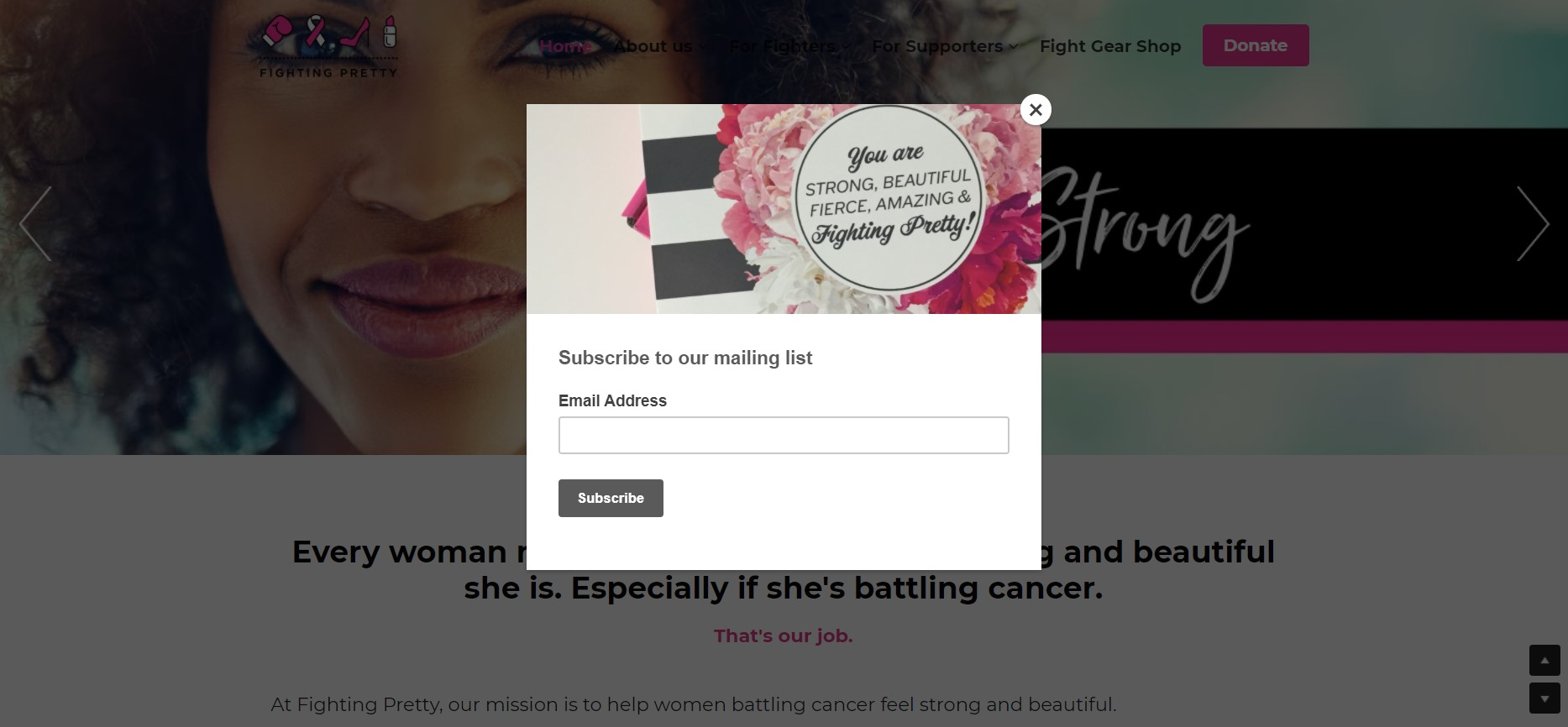Go to the previous hero slide
The height and width of the screenshot is (727, 1568).
pyautogui.click(x=35, y=223)
